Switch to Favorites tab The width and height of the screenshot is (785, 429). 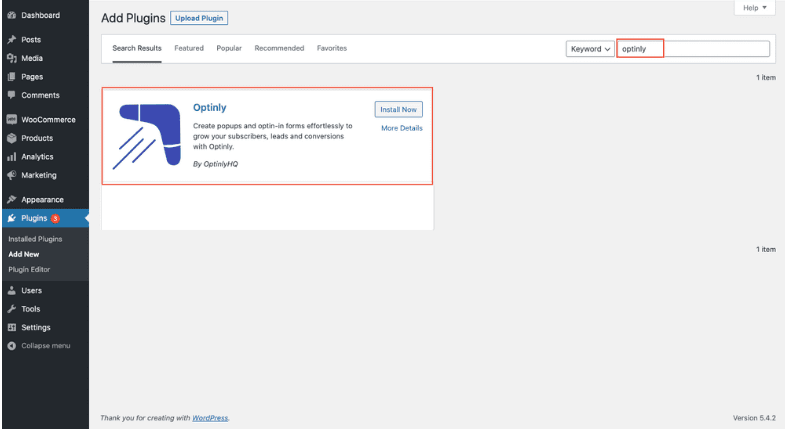pos(331,48)
